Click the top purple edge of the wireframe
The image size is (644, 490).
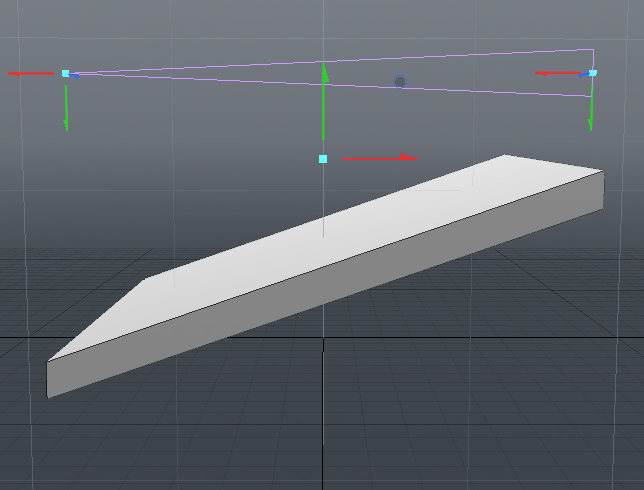click(330, 60)
